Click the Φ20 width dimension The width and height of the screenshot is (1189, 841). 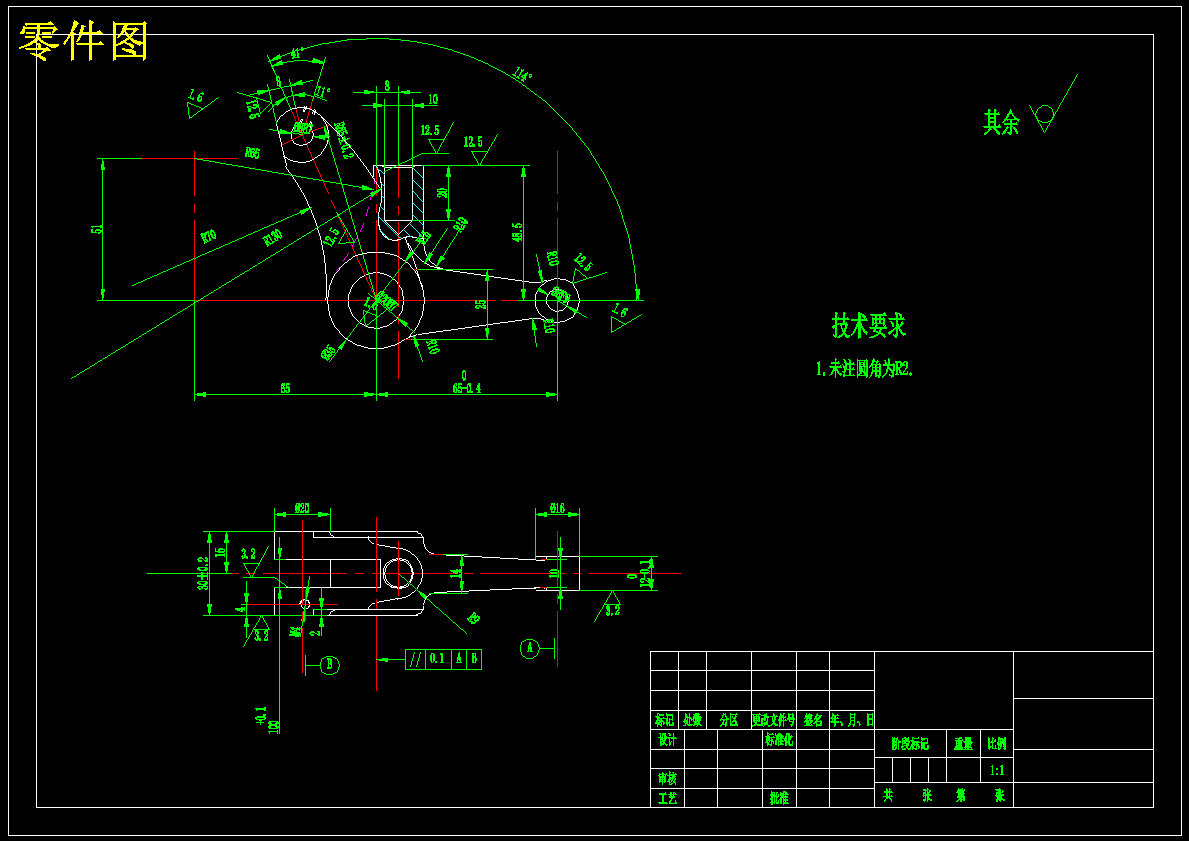click(x=302, y=509)
